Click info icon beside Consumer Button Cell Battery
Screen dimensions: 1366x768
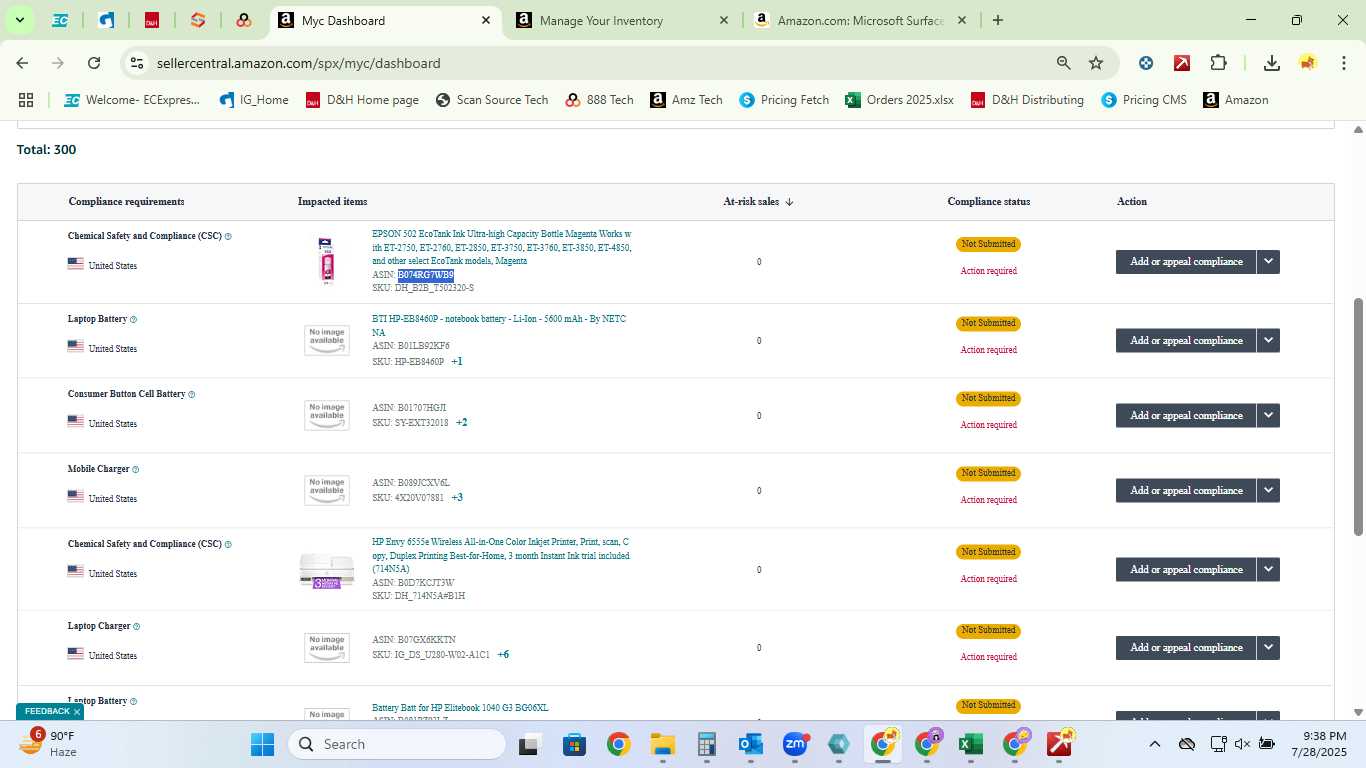click(192, 395)
